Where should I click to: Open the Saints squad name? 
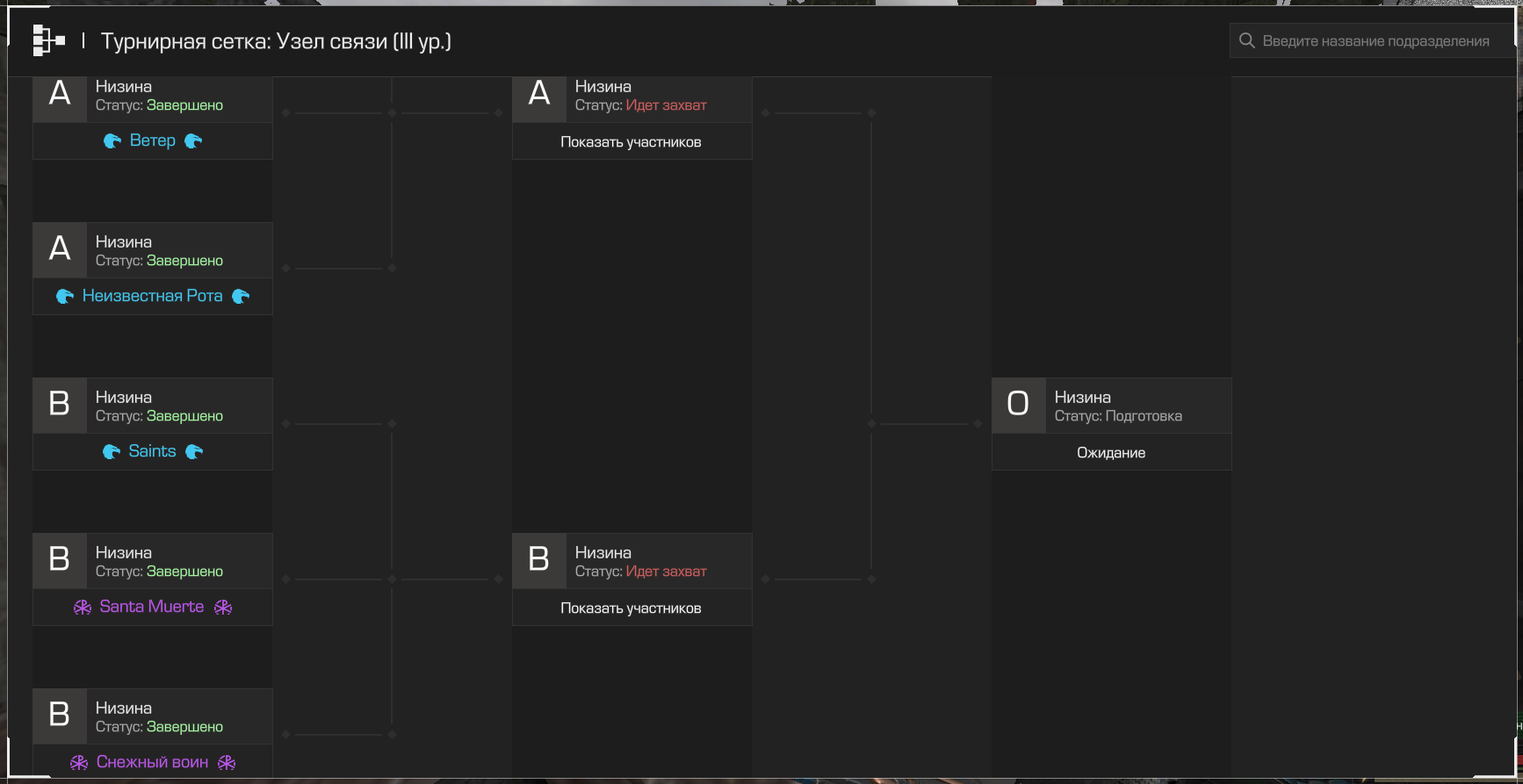coord(153,451)
